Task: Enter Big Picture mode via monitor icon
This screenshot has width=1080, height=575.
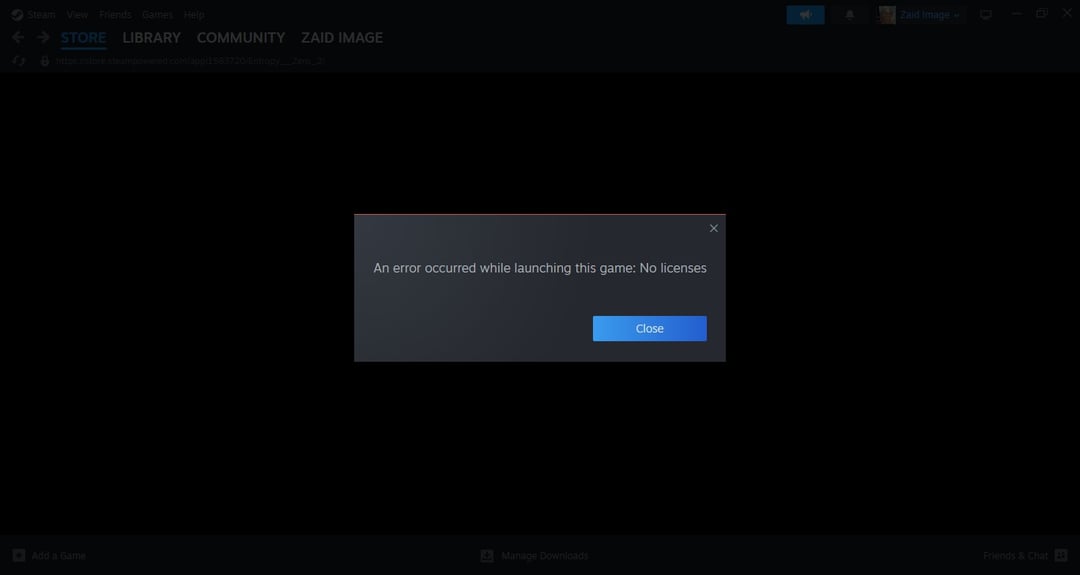Action: [986, 15]
